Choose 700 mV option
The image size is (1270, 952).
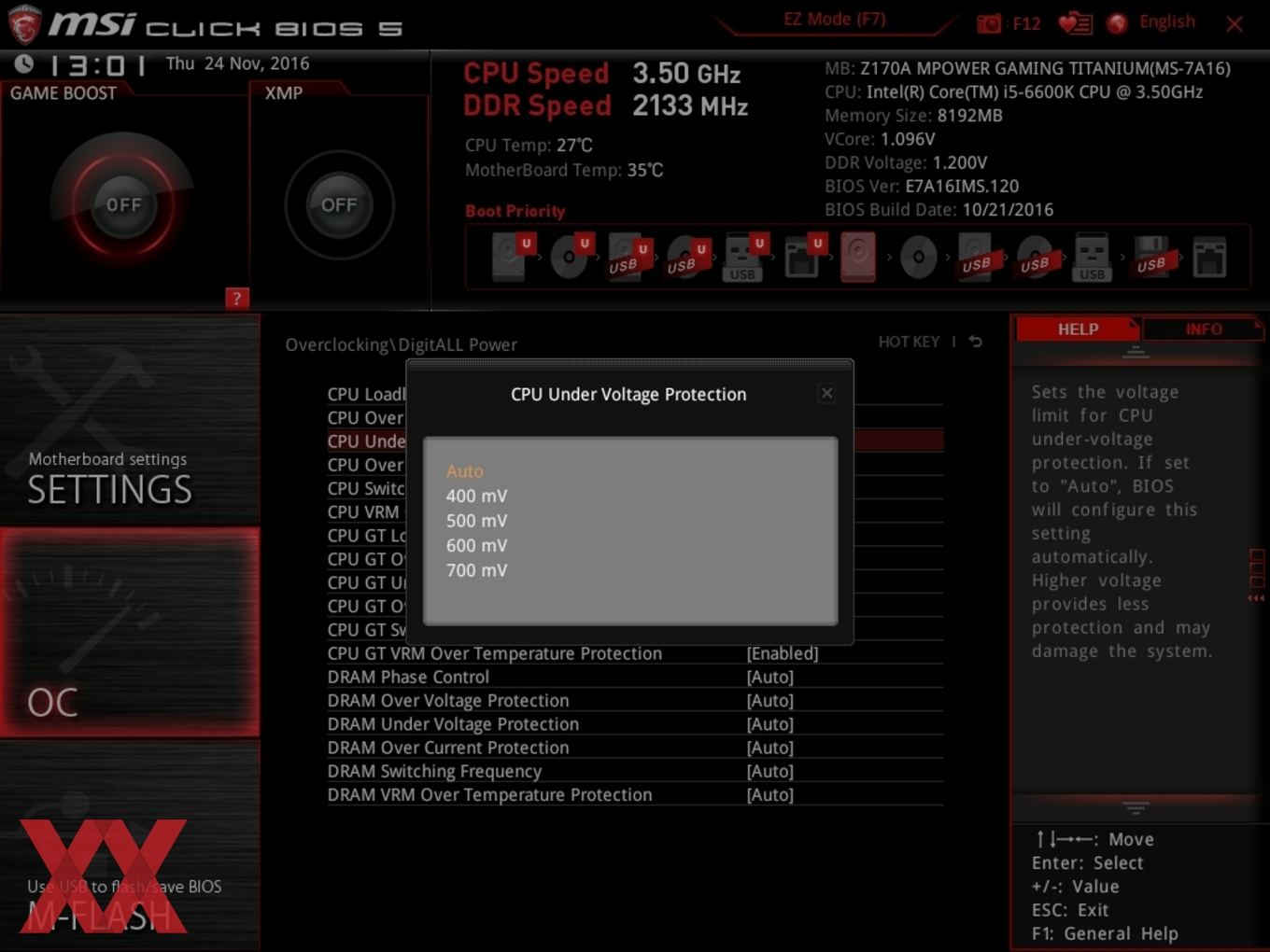pos(476,570)
